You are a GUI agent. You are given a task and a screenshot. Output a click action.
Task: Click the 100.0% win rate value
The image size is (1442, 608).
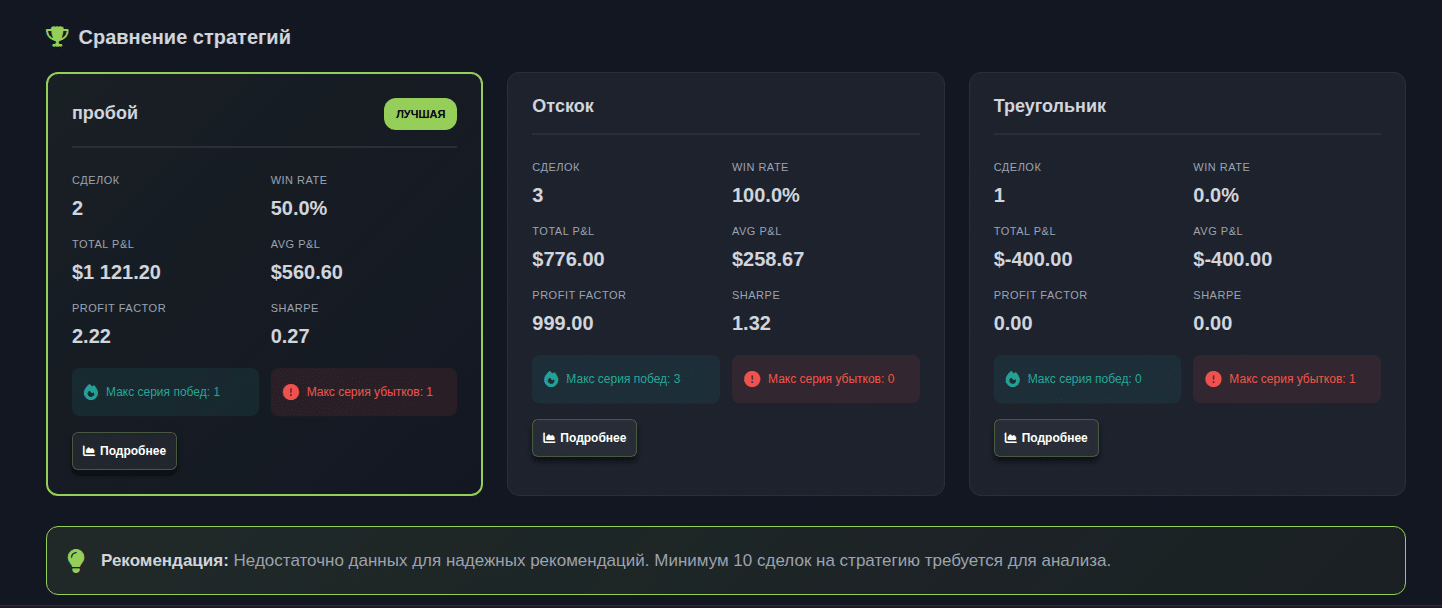765,195
